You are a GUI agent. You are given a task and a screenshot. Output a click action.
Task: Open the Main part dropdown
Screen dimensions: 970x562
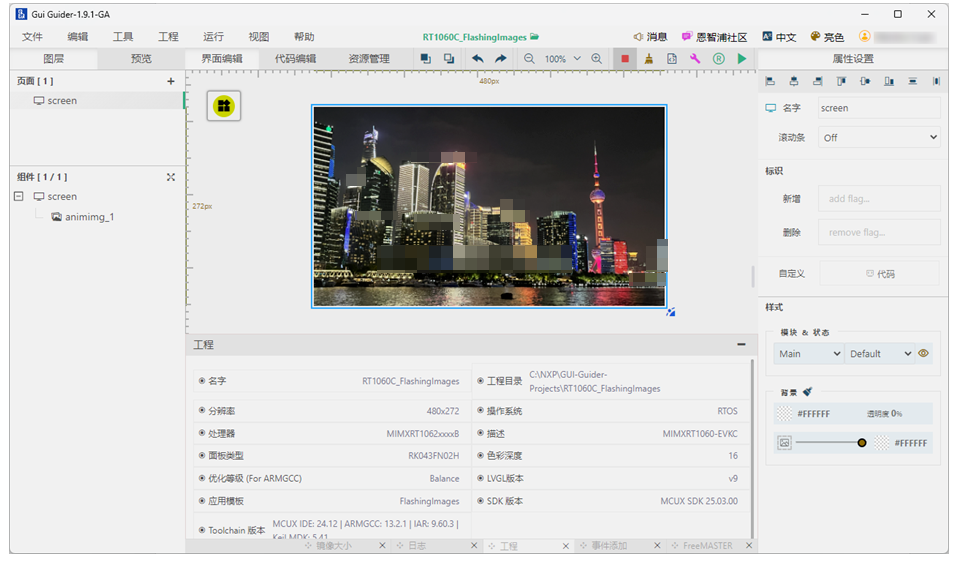[x=809, y=353]
